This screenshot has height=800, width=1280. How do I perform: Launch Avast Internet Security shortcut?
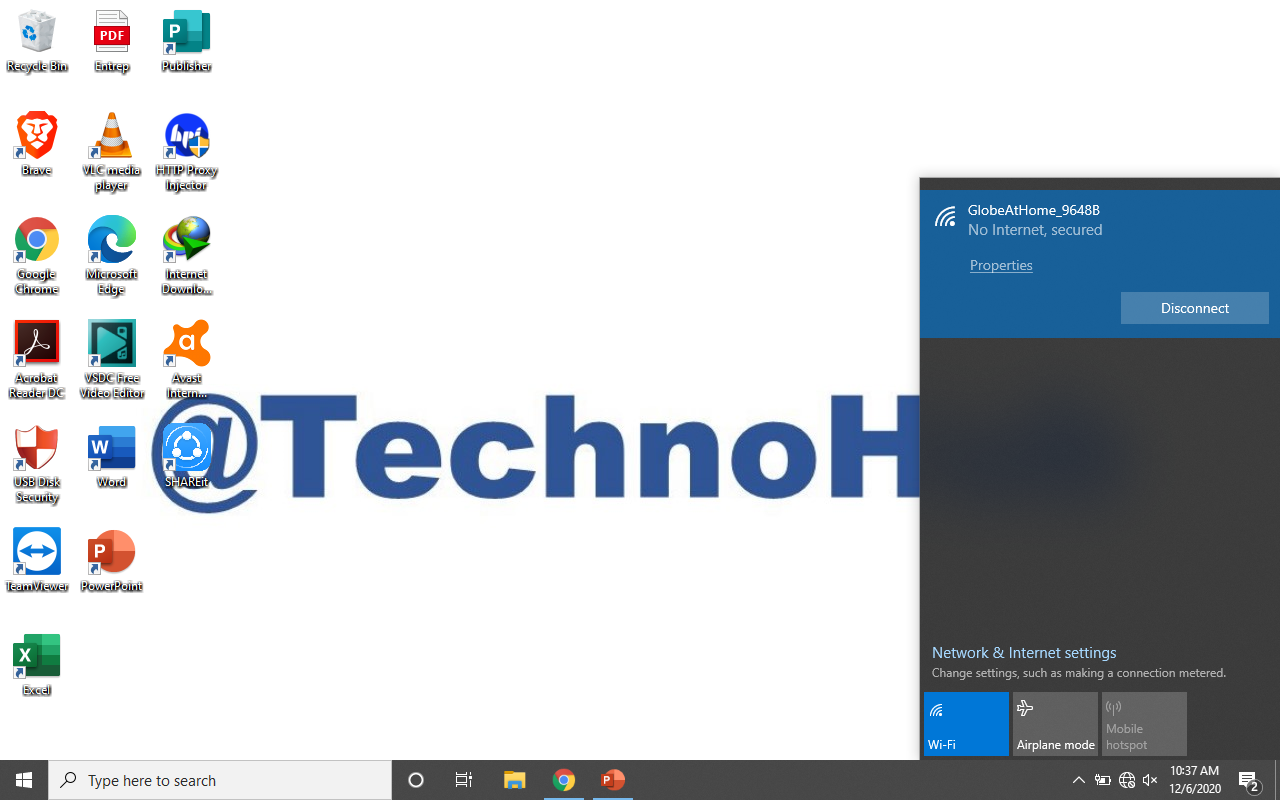tap(186, 359)
